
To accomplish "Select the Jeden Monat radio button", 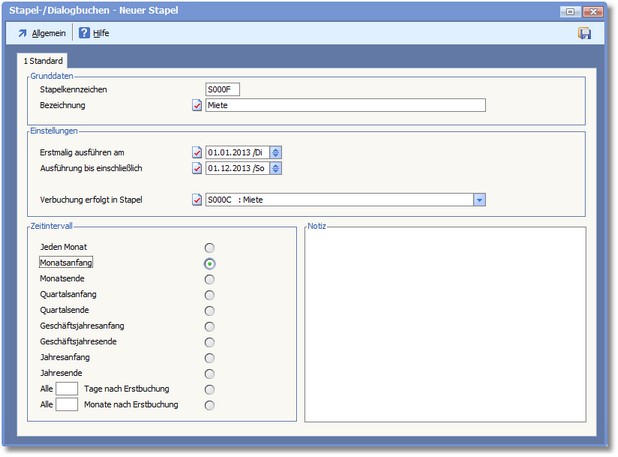I will click(x=209, y=247).
